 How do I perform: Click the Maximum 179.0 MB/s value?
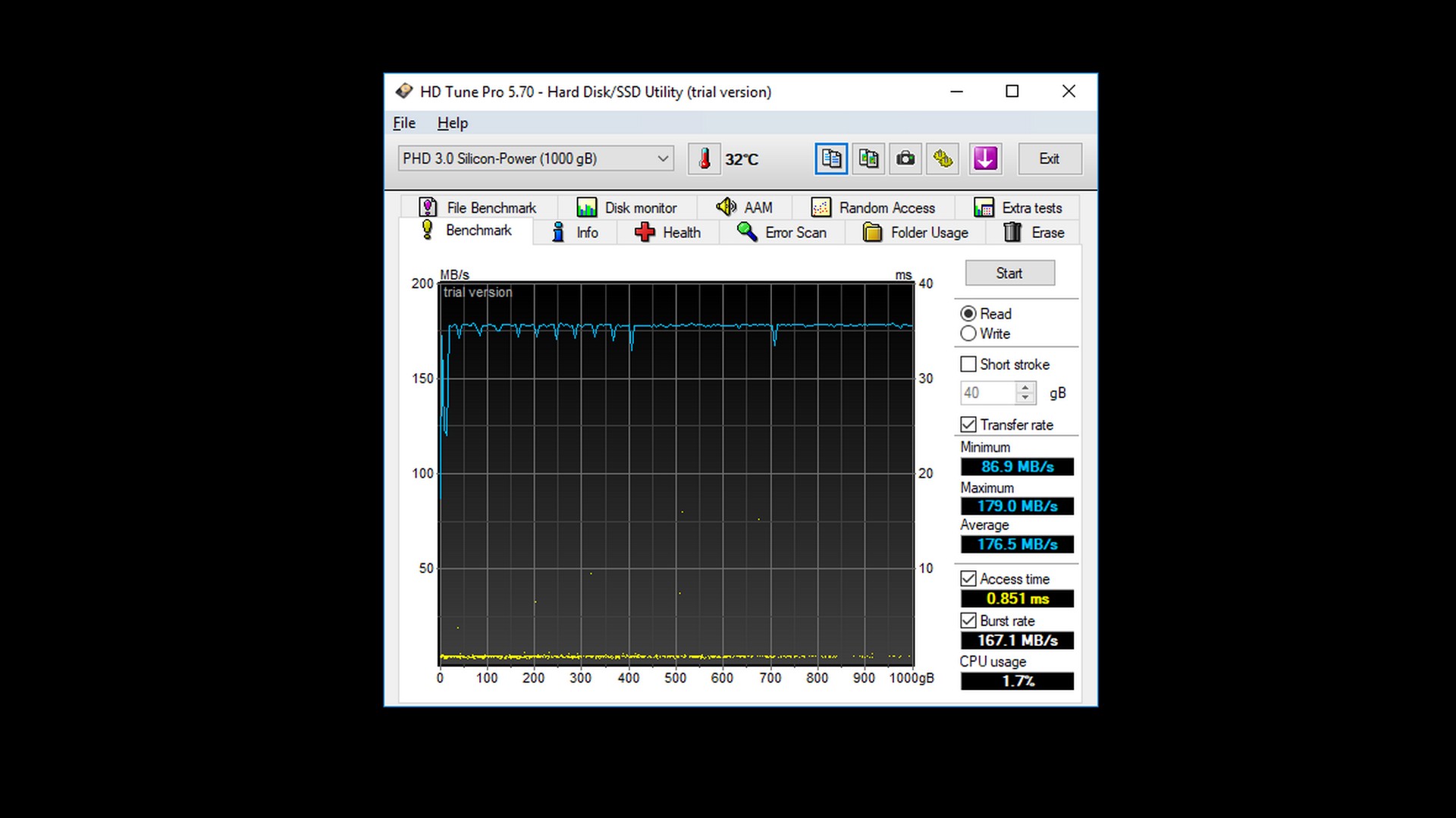[x=1017, y=506]
